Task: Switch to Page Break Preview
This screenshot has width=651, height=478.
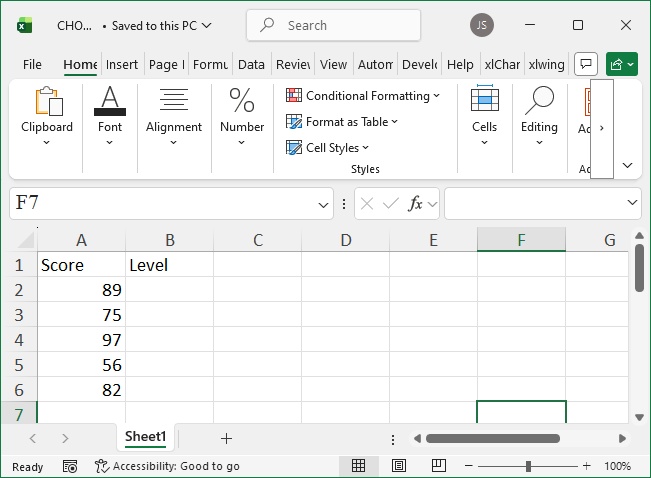Action: (438, 466)
